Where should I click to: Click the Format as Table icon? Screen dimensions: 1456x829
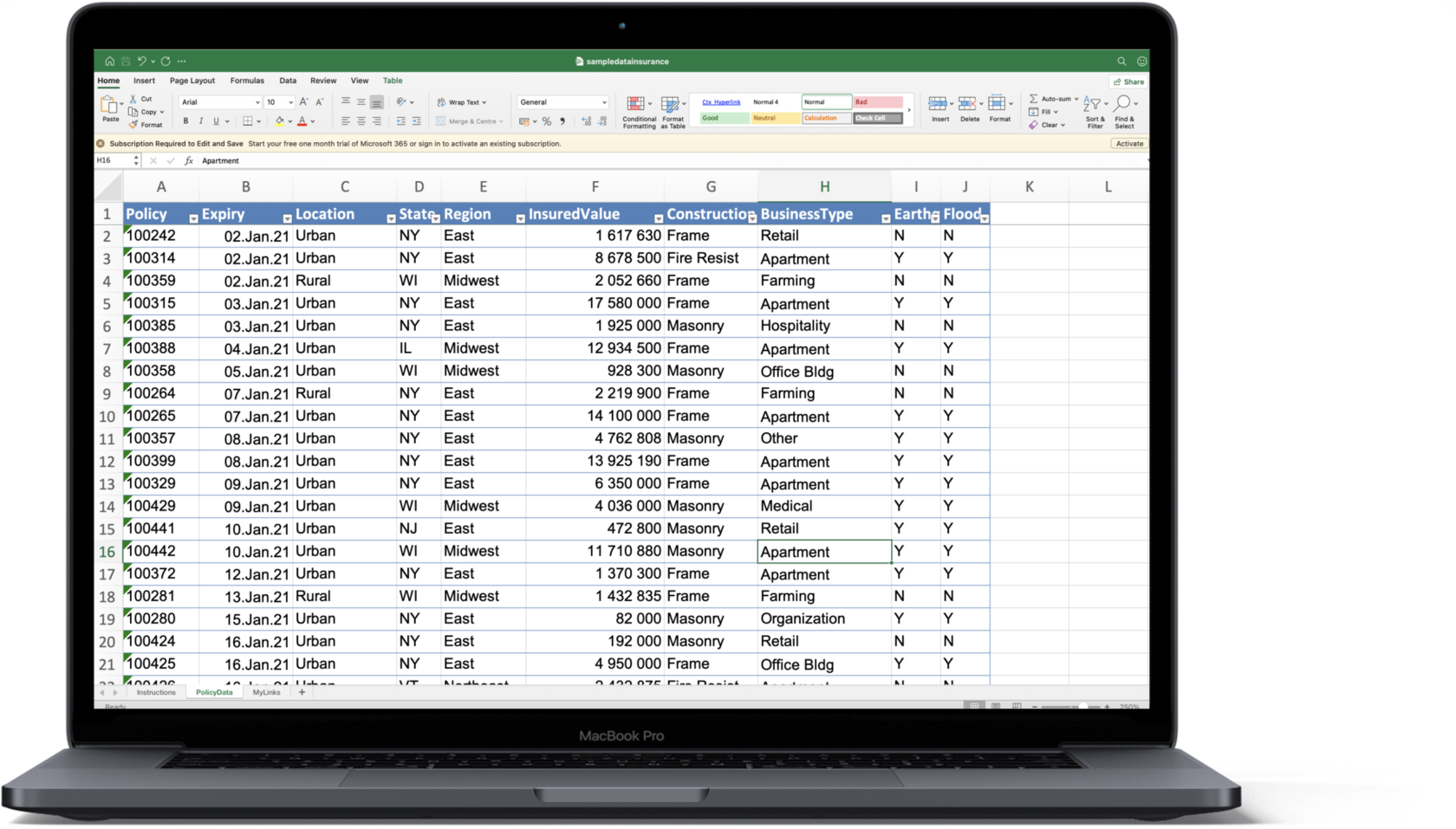tap(670, 104)
